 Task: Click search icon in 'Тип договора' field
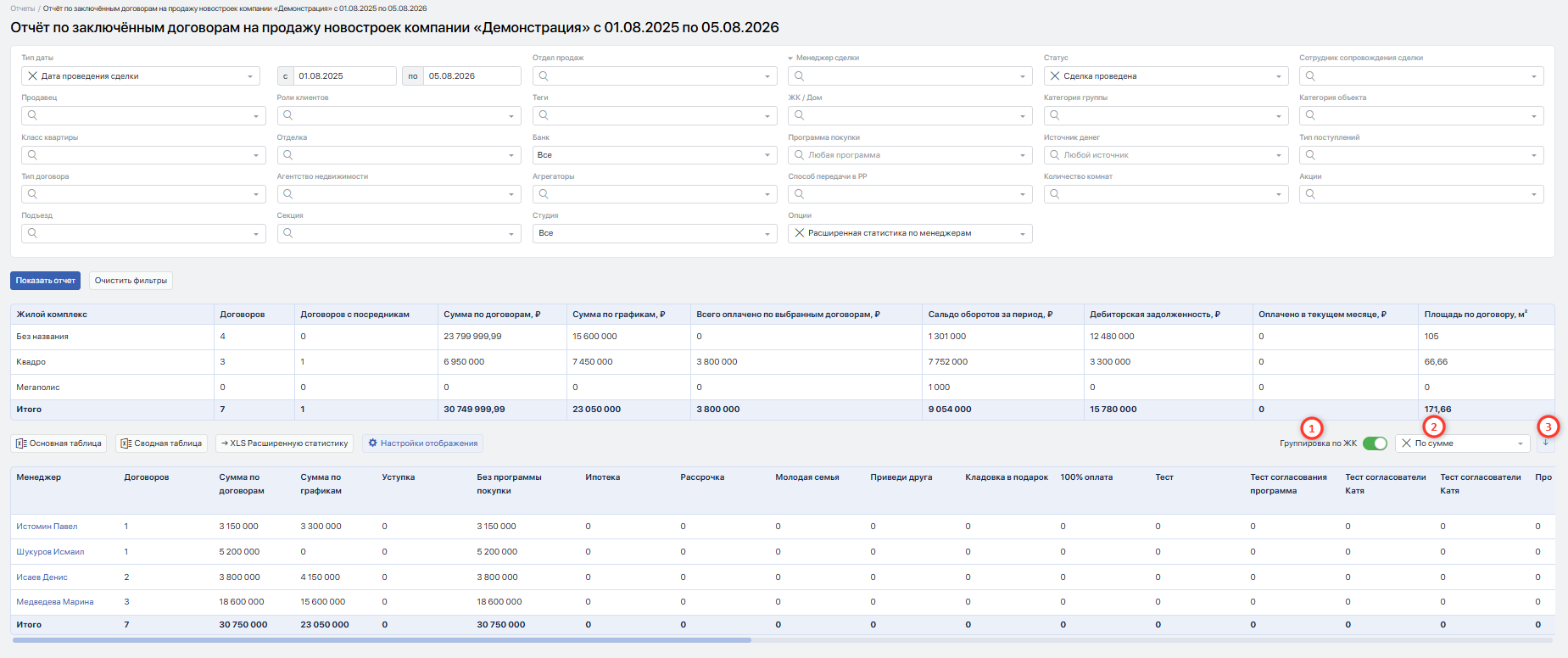32,194
